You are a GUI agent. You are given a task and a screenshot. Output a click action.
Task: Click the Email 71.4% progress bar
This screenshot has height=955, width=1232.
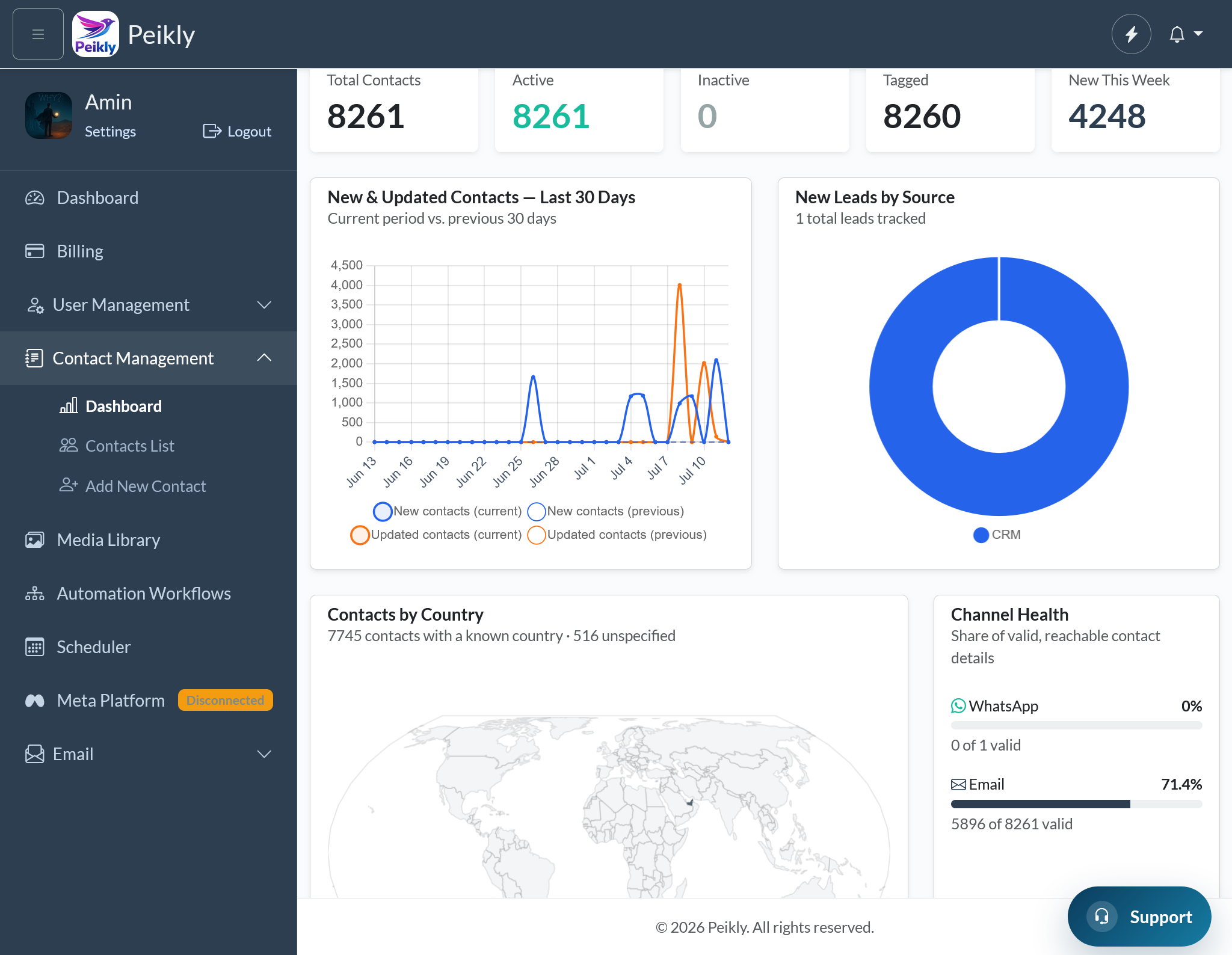click(x=1076, y=804)
